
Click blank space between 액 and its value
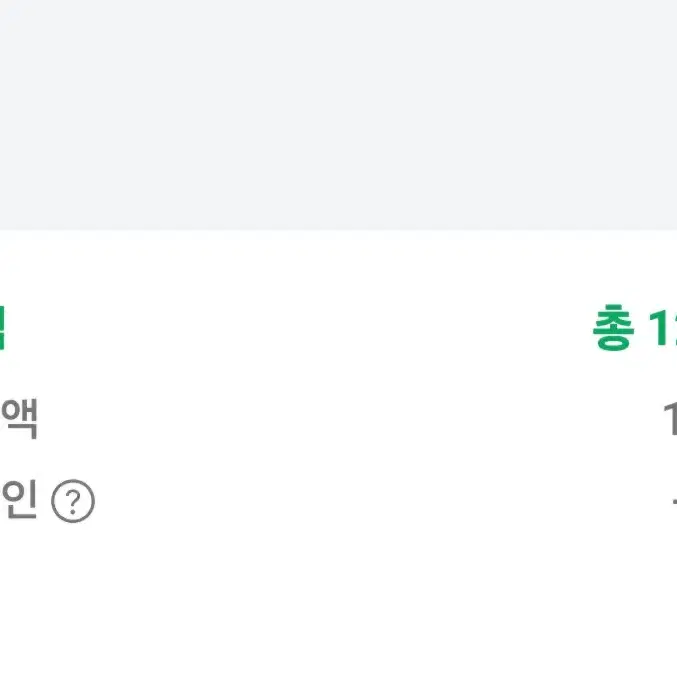350,419
